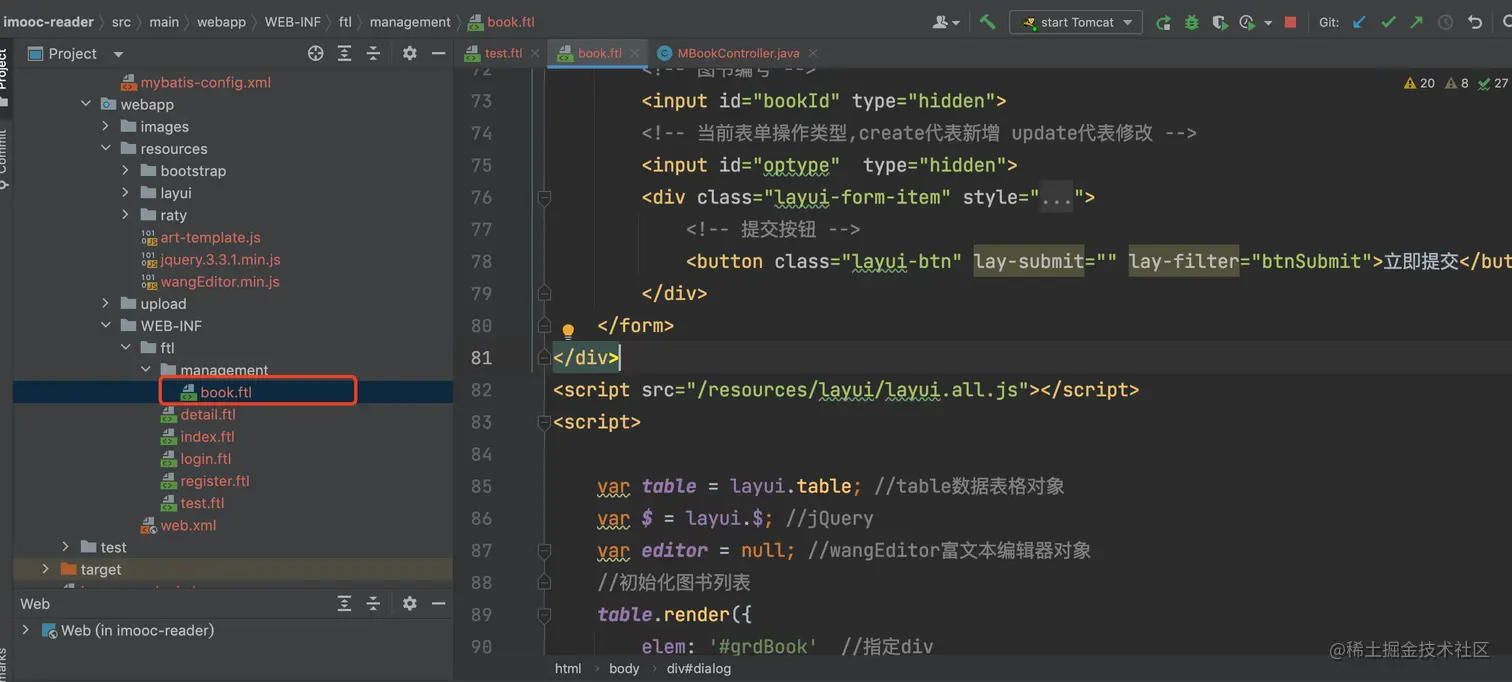The width and height of the screenshot is (1512, 682).
Task: Click div#dialog in bottom breadcrumb
Action: 699,668
